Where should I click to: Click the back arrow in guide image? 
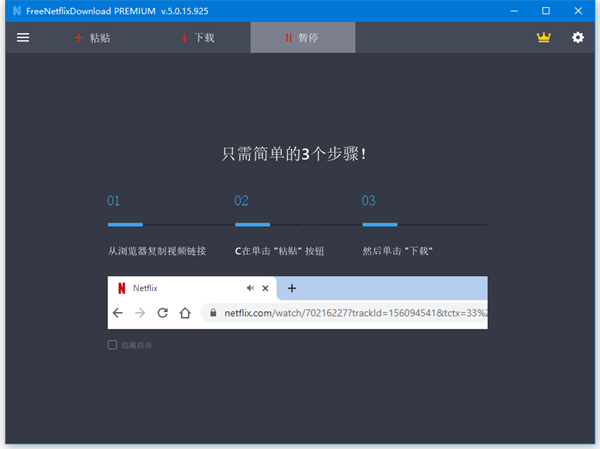pos(118,313)
